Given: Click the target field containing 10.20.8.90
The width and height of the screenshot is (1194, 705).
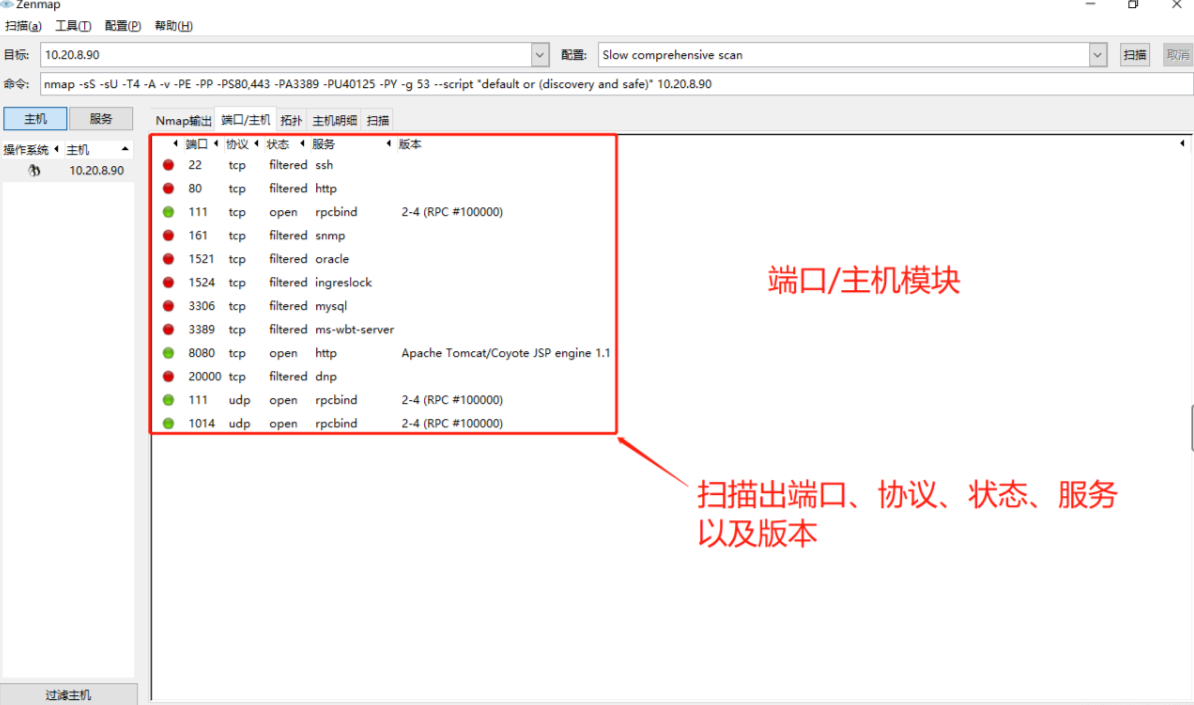Looking at the screenshot, I should click(286, 55).
